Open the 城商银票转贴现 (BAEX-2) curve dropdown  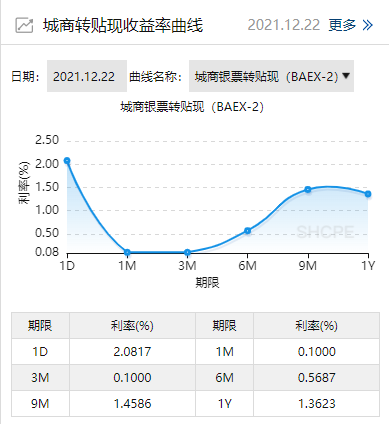click(271, 76)
